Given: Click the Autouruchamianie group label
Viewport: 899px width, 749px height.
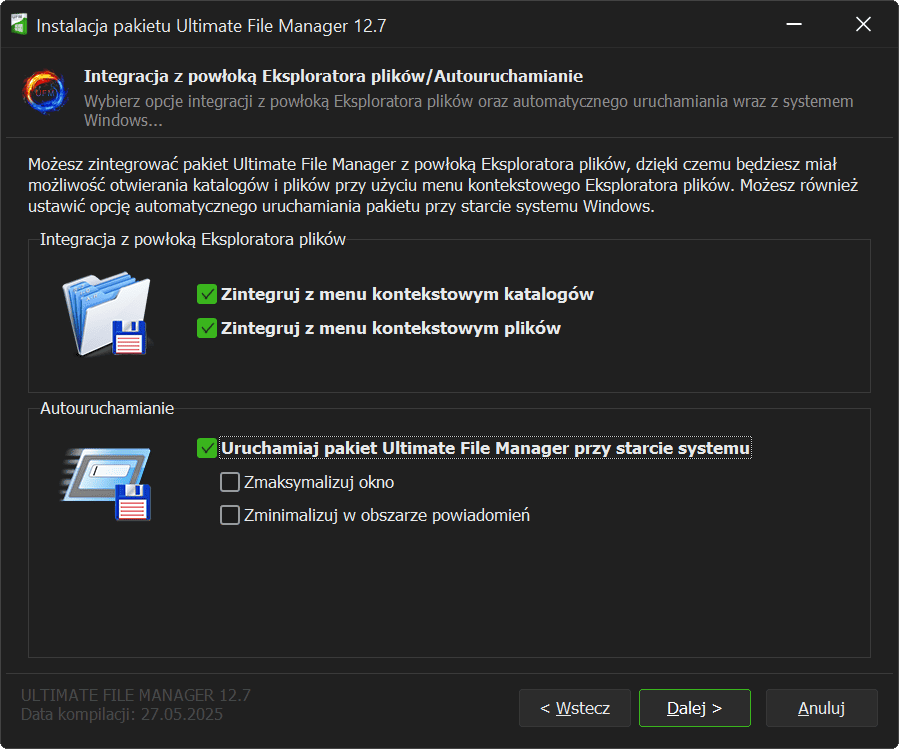Looking at the screenshot, I should click(x=107, y=408).
